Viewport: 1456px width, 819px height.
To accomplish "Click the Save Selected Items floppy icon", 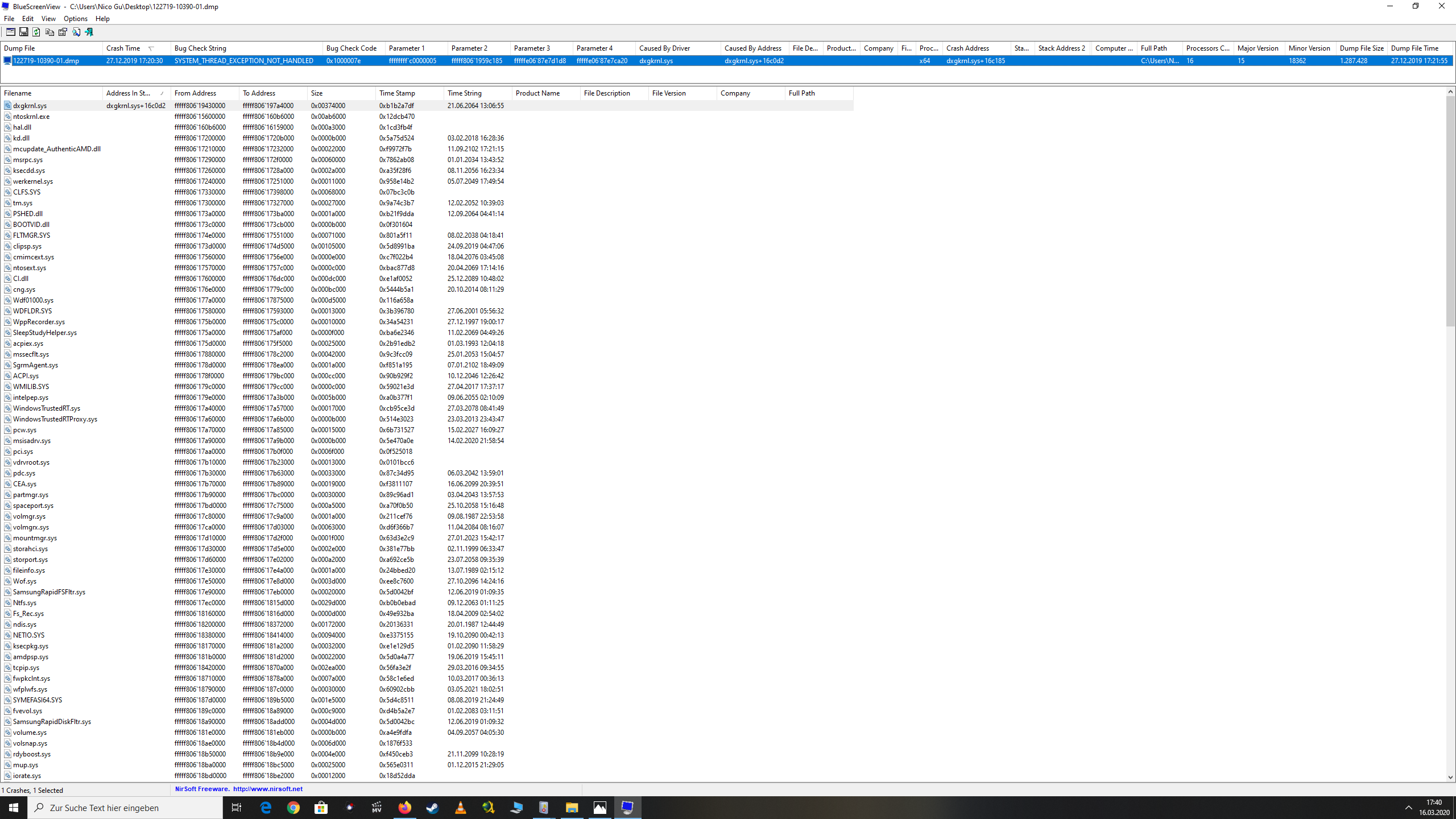I will 23,32.
